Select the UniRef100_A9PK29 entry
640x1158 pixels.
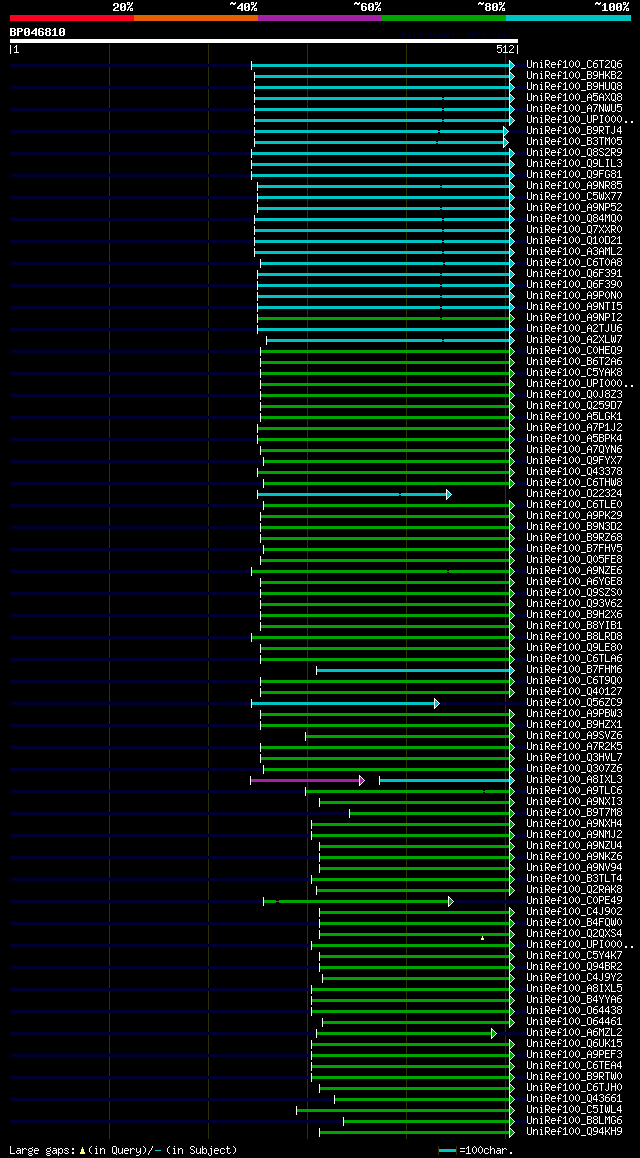[x=574, y=515]
